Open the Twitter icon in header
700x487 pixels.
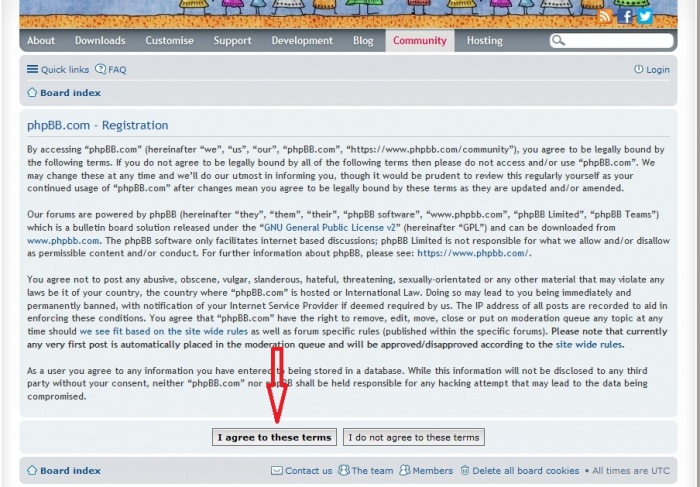[x=645, y=17]
